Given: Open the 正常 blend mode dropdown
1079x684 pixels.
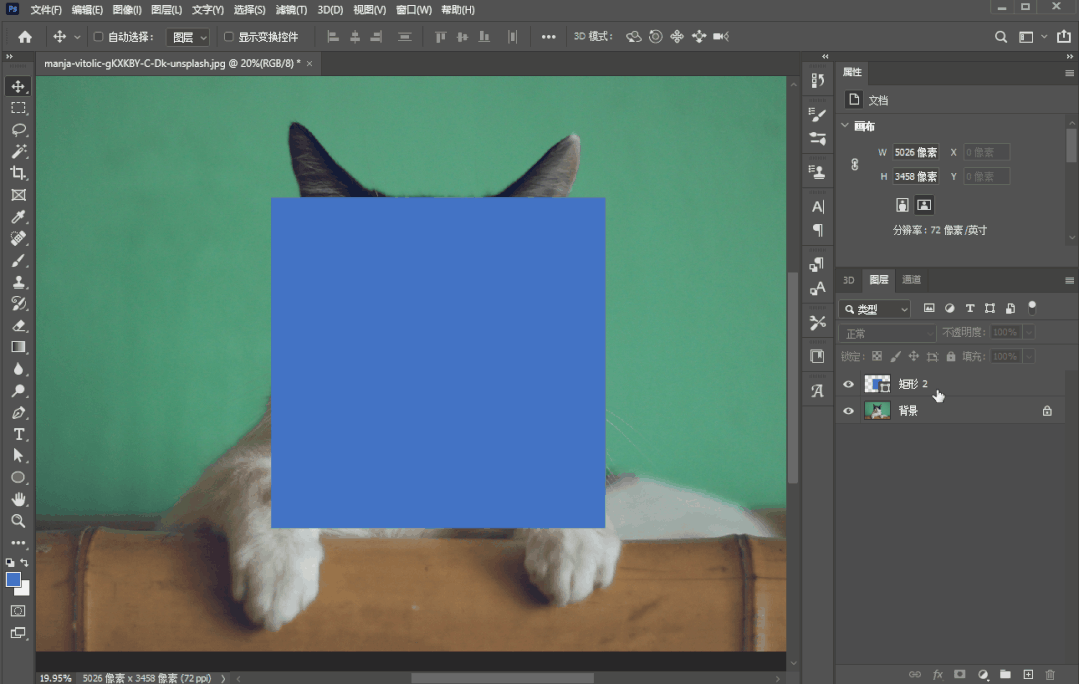Looking at the screenshot, I should (x=888, y=333).
